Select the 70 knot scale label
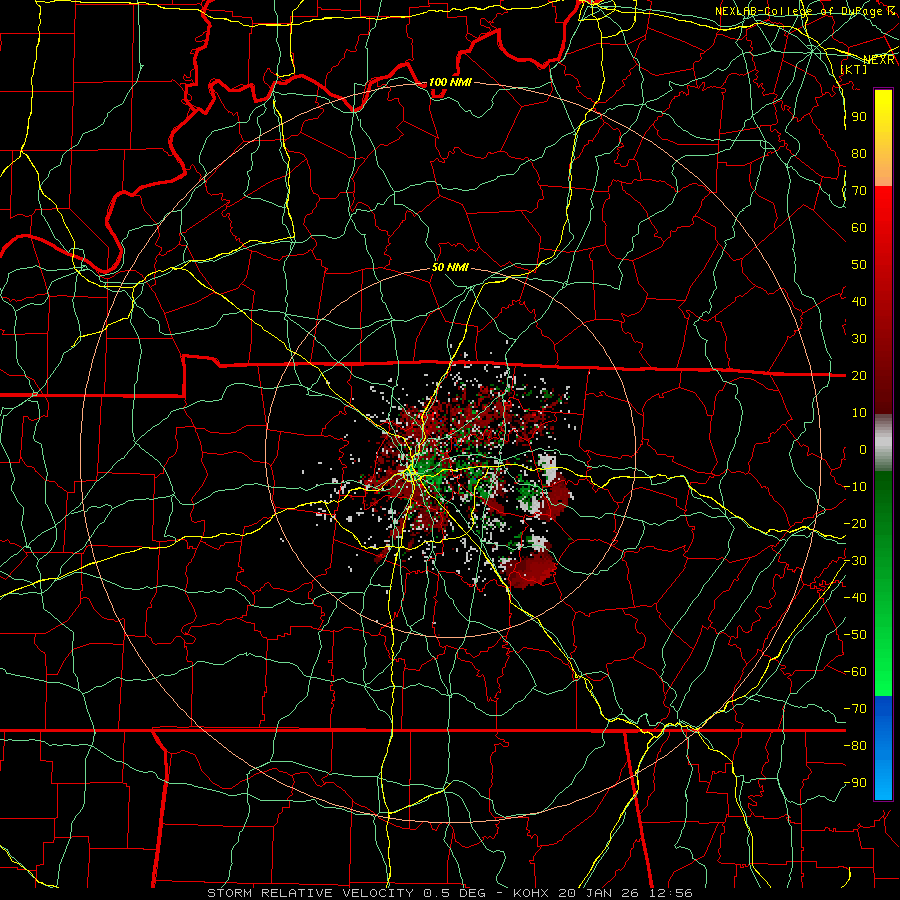900x900 pixels. pos(859,191)
